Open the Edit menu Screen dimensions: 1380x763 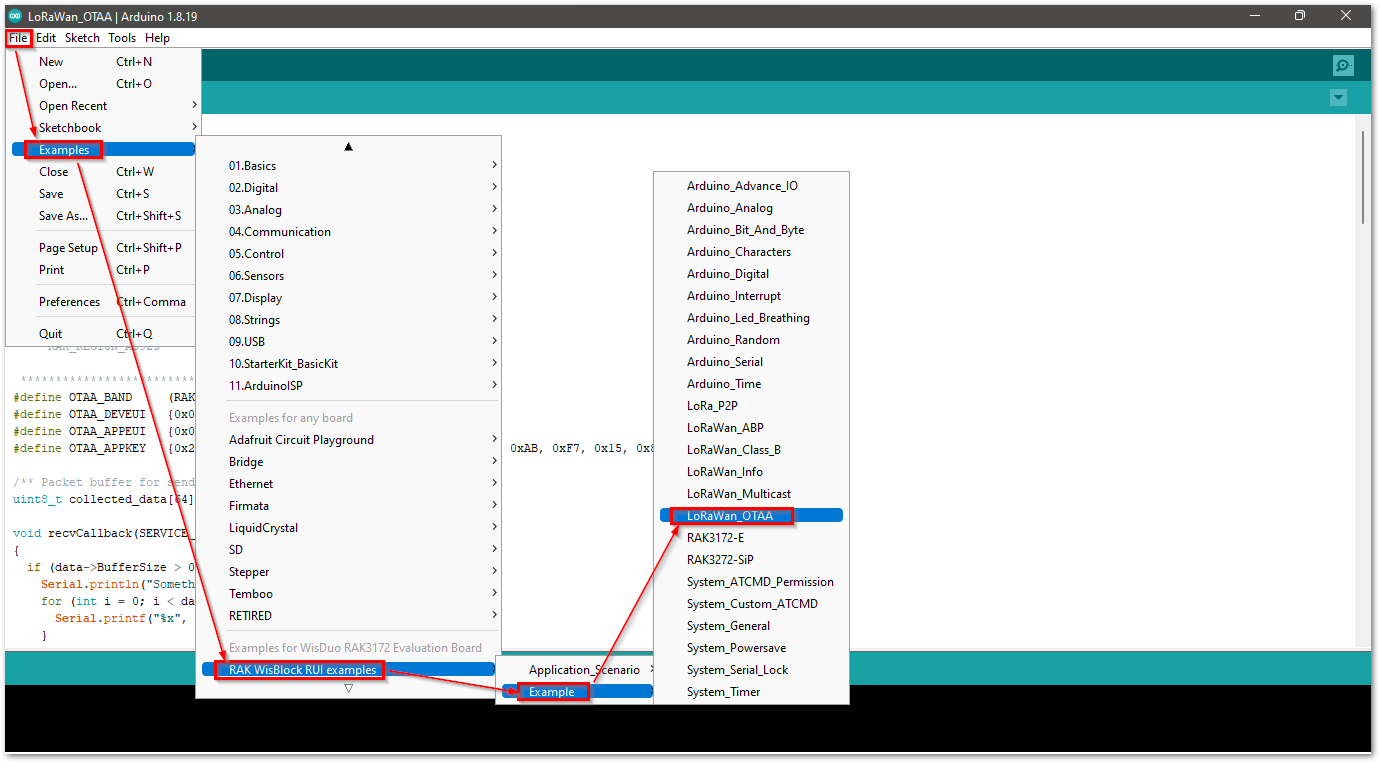(x=46, y=38)
